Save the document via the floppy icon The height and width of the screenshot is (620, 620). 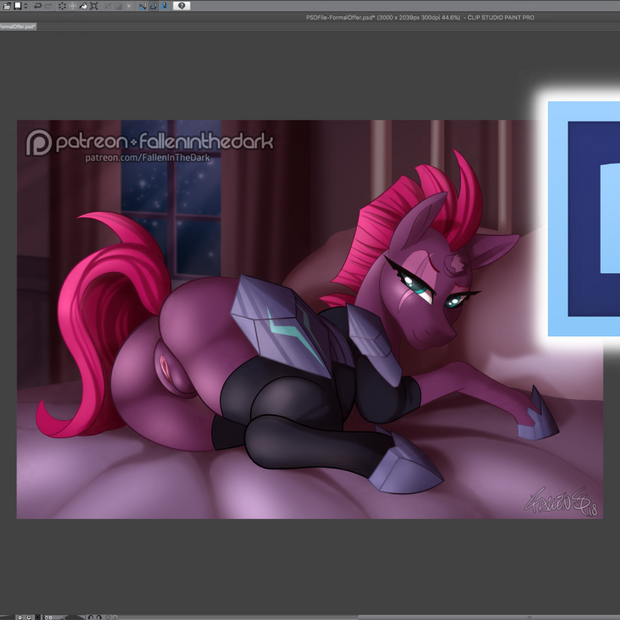tap(17, 6)
